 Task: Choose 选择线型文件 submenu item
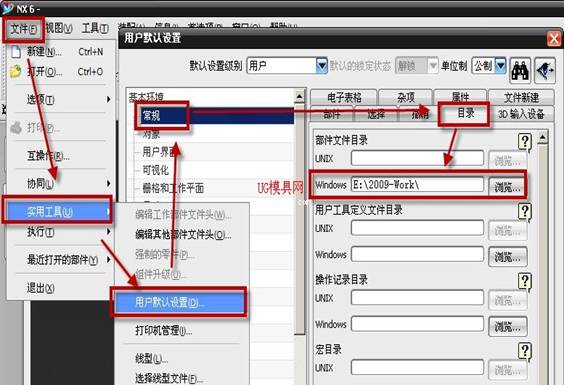(183, 378)
